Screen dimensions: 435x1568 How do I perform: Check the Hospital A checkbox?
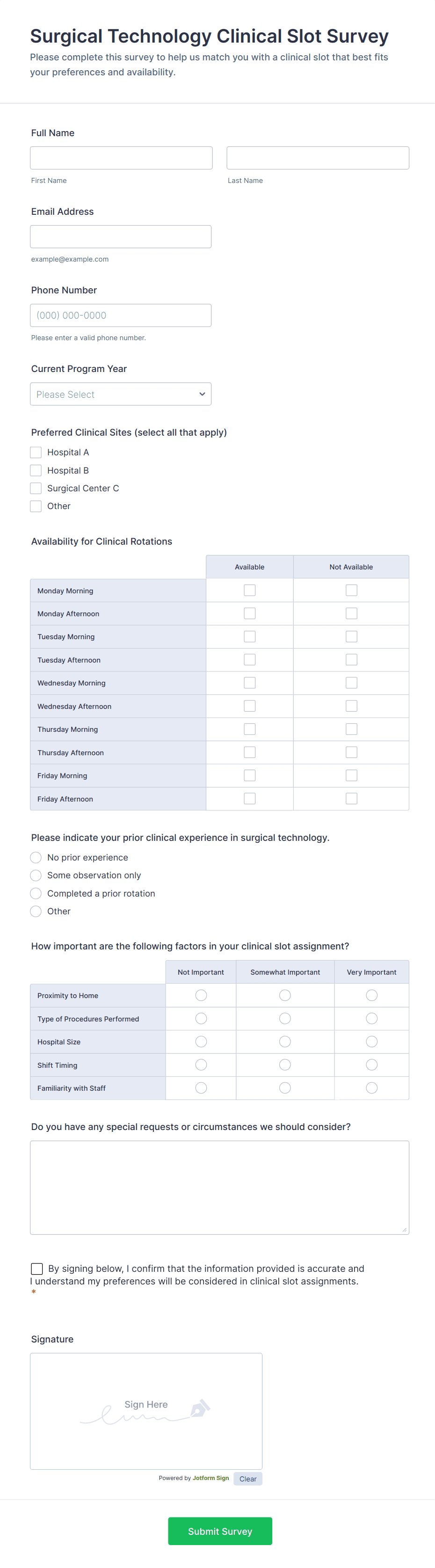tap(36, 452)
